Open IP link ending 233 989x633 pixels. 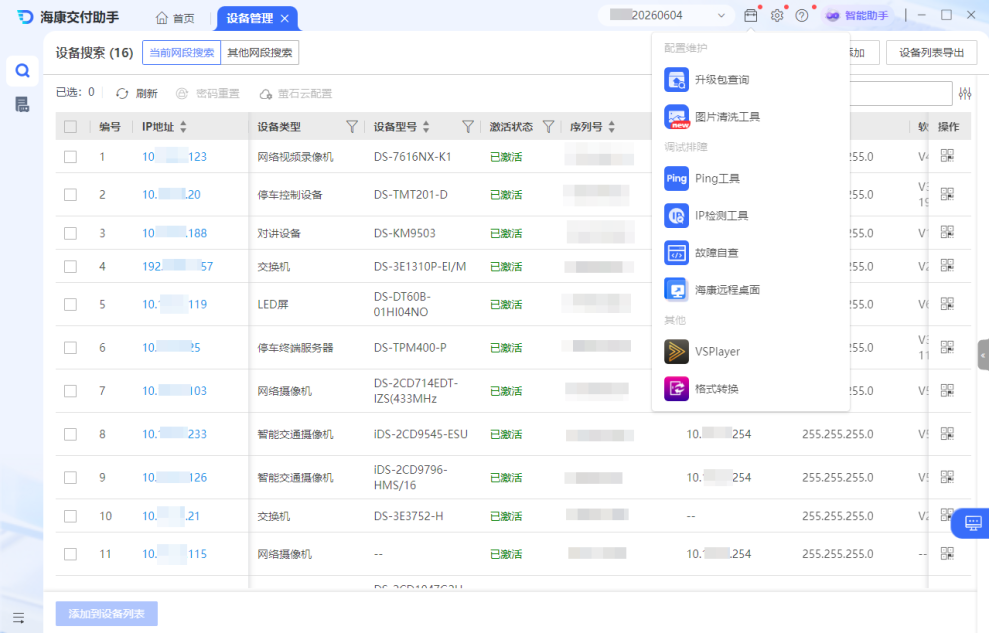pyautogui.click(x=175, y=434)
